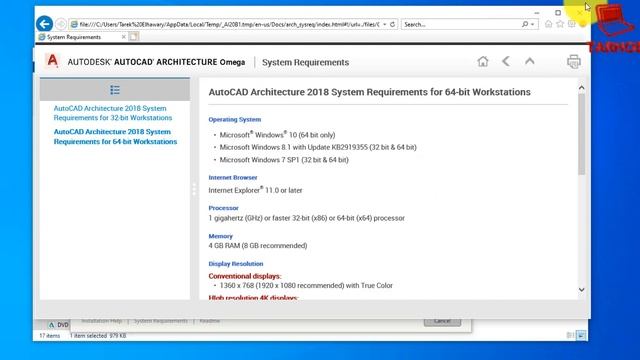Go back with the browser back arrow
640x360 pixels.
click(x=44, y=24)
